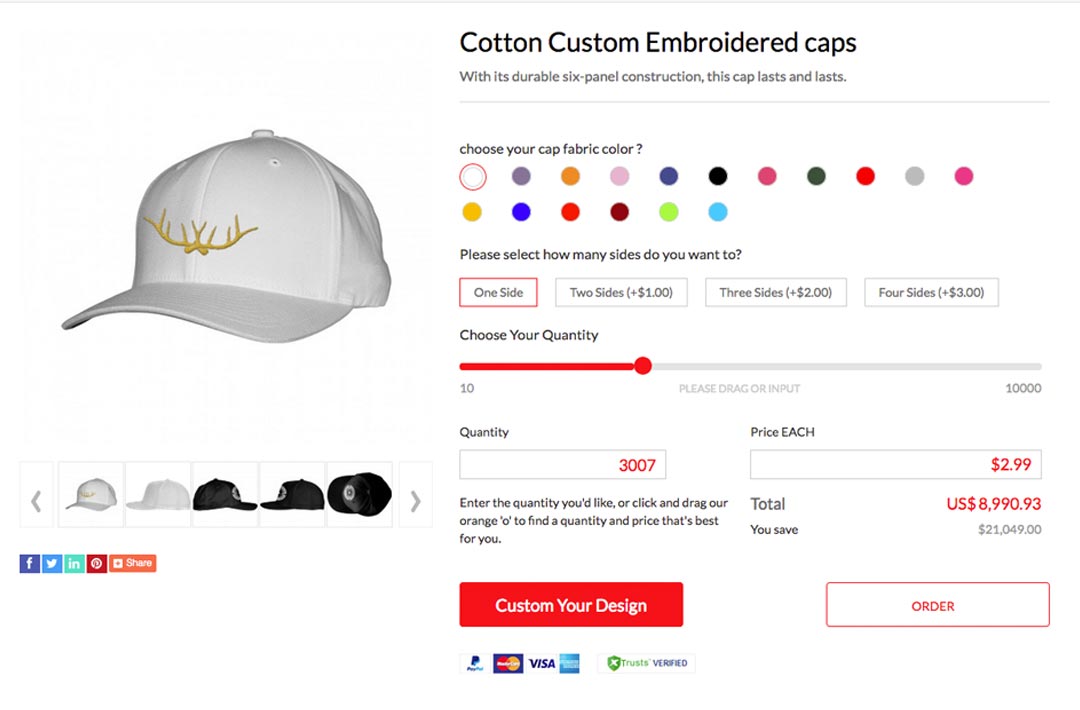Click the ORDER button
The width and height of the screenshot is (1080, 710).
coord(937,605)
